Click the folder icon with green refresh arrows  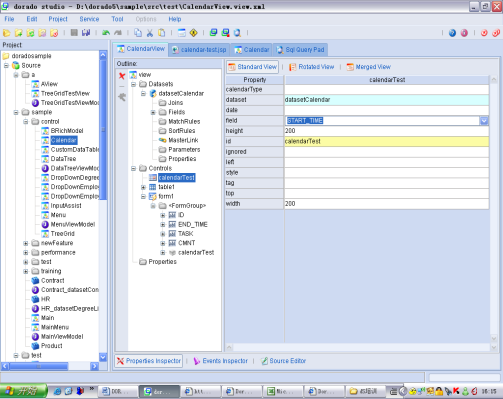(30, 33)
